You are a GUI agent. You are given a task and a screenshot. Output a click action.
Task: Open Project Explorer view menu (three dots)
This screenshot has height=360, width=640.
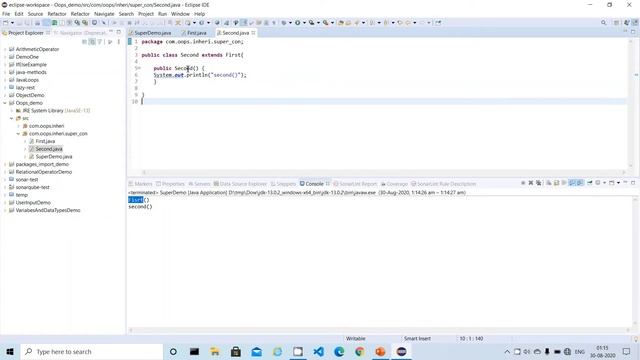tap(119, 42)
